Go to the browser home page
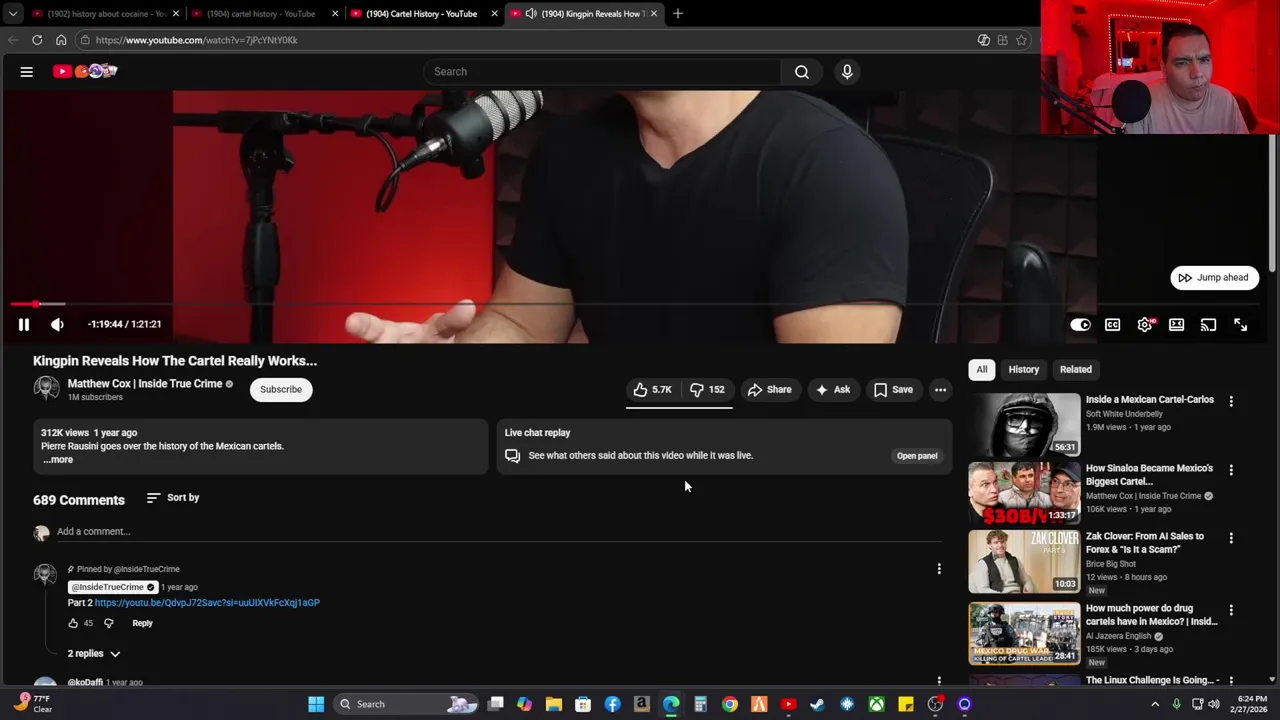 coord(61,40)
